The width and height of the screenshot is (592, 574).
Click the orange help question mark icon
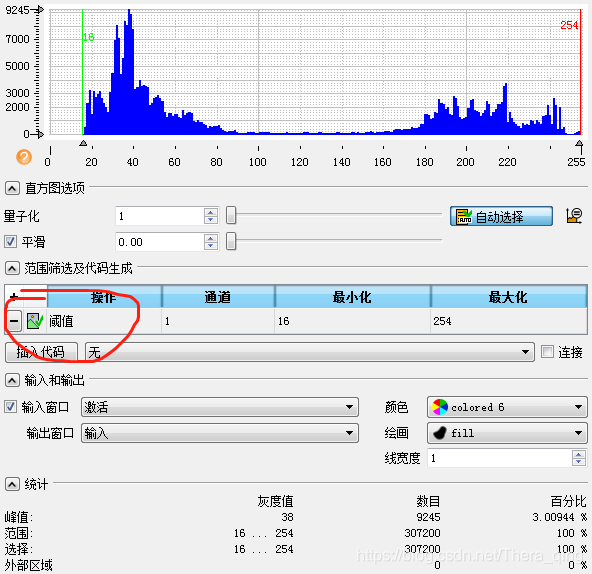[24, 157]
